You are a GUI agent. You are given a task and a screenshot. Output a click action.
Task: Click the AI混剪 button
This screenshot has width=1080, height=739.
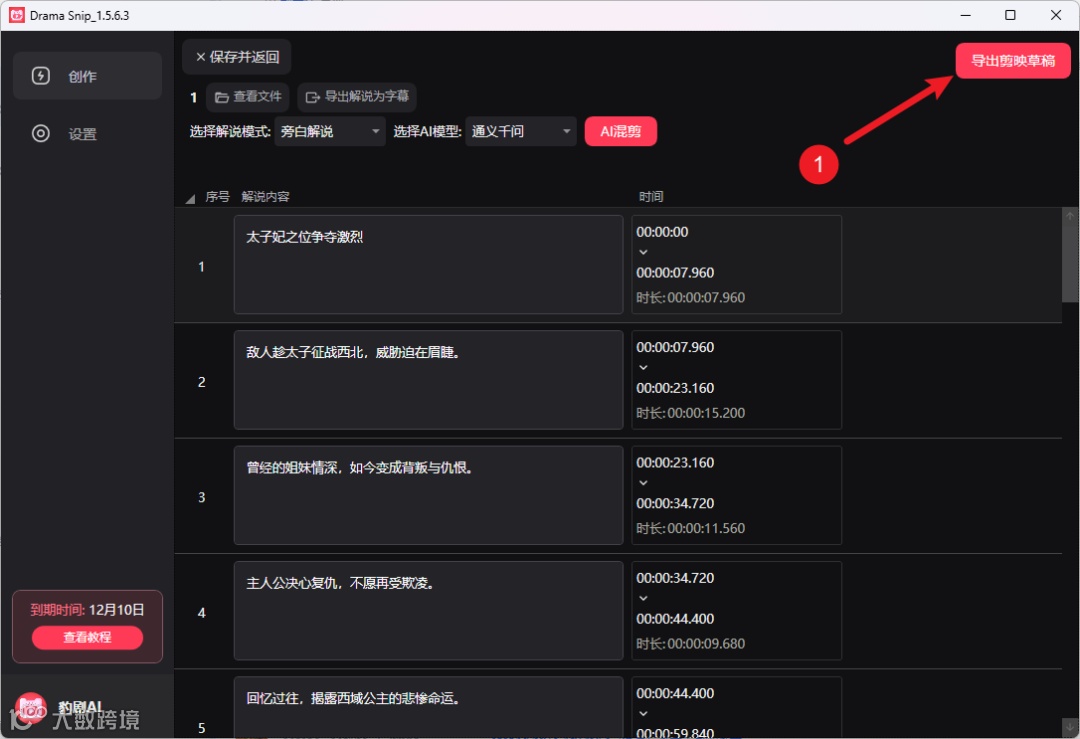621,132
